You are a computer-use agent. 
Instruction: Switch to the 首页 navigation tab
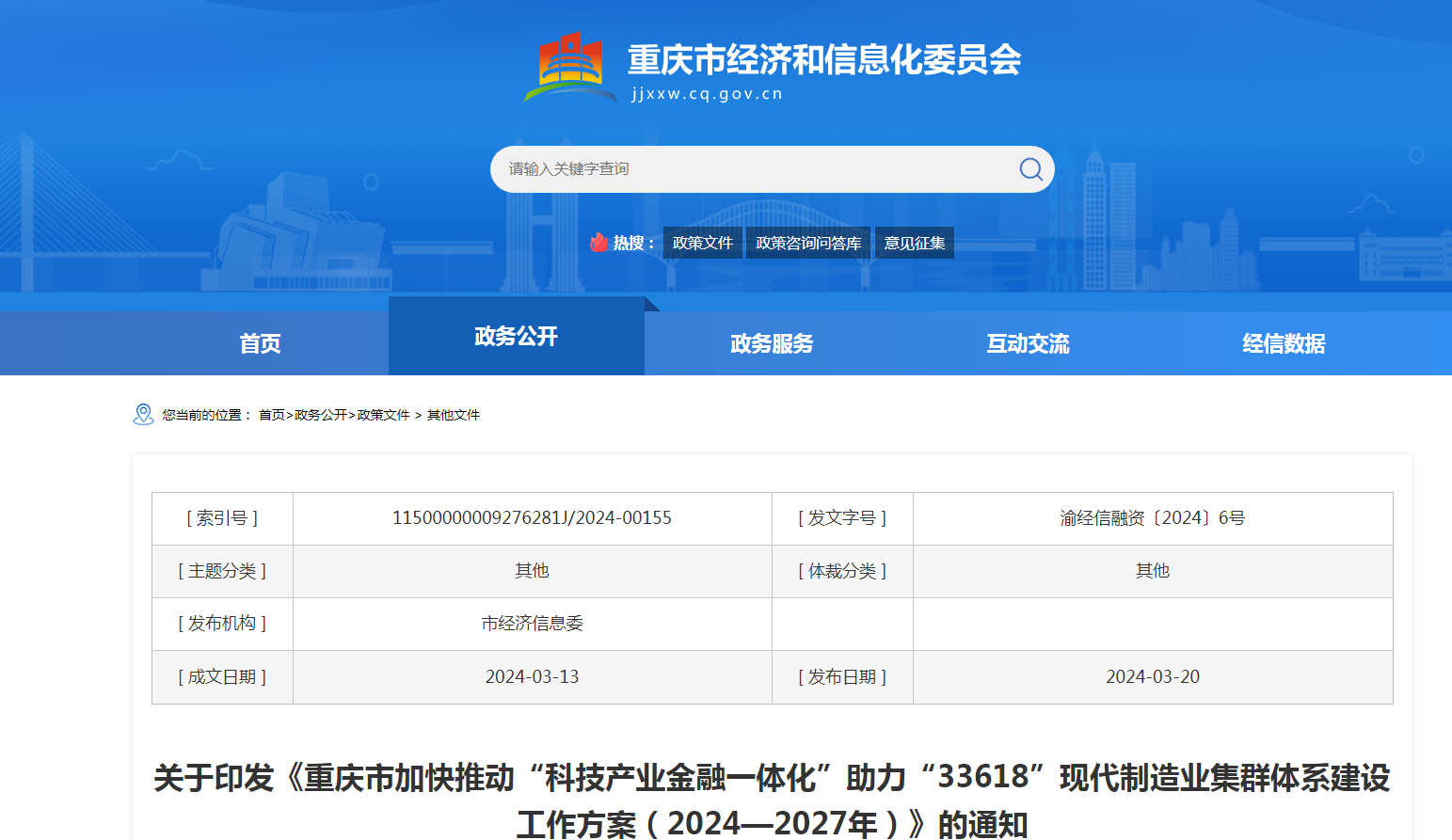260,343
